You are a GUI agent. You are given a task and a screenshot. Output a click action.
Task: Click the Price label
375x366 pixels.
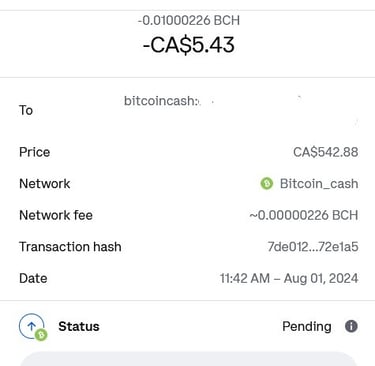(x=35, y=152)
